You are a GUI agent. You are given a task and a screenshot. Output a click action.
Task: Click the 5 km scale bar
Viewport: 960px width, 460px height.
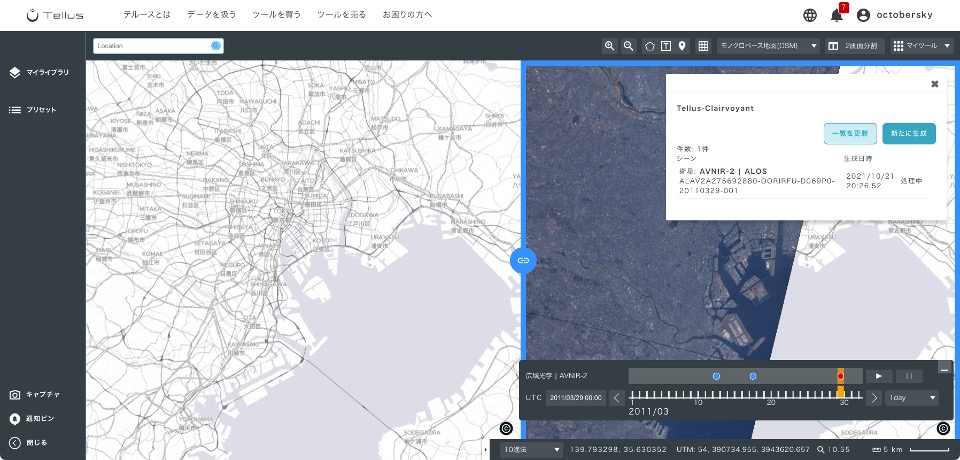(x=909, y=450)
